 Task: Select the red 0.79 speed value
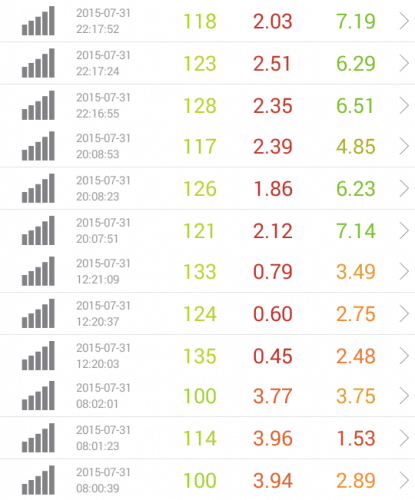point(273,272)
